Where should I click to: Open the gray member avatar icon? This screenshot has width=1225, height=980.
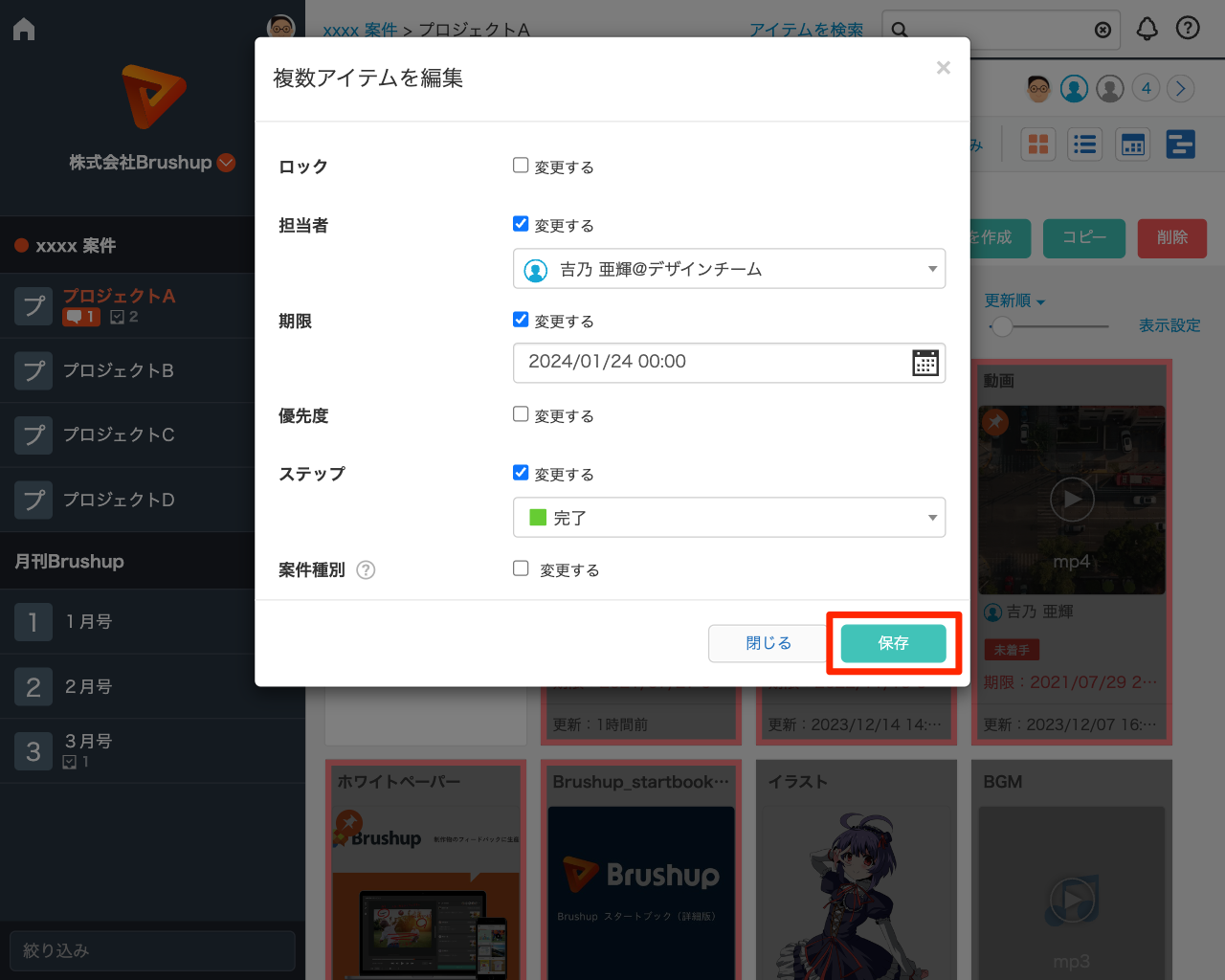[1110, 89]
